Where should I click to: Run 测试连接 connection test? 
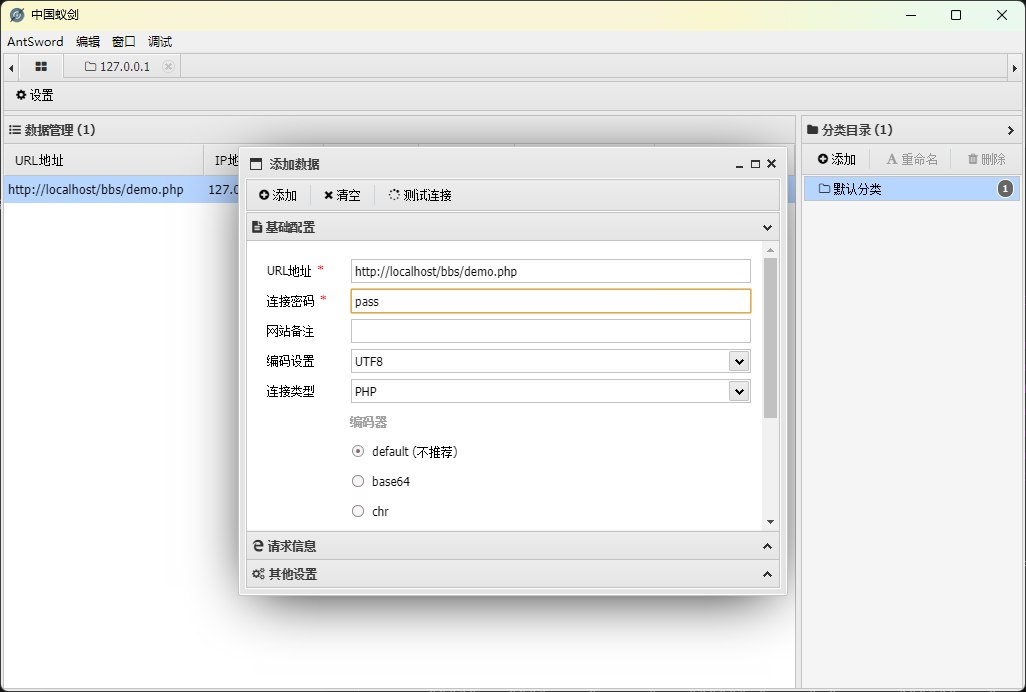coord(420,196)
